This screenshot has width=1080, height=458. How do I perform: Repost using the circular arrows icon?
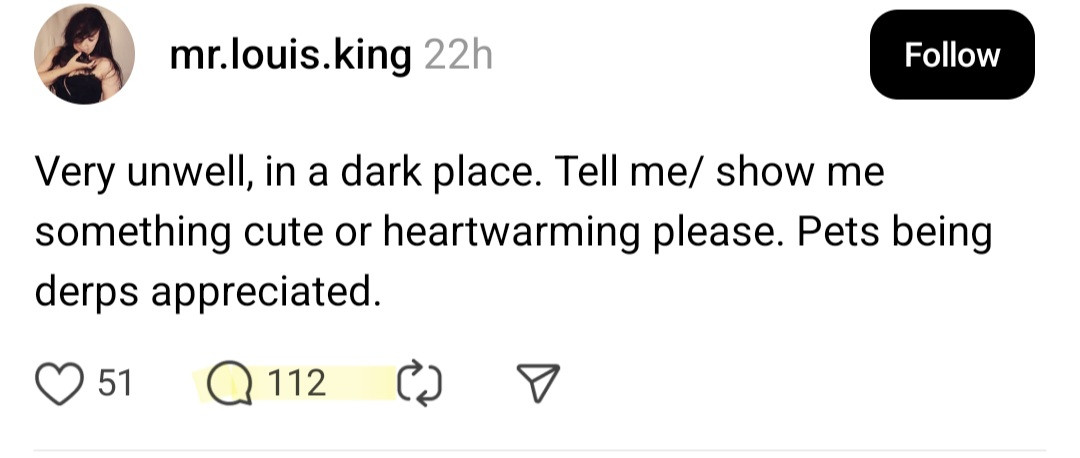420,384
